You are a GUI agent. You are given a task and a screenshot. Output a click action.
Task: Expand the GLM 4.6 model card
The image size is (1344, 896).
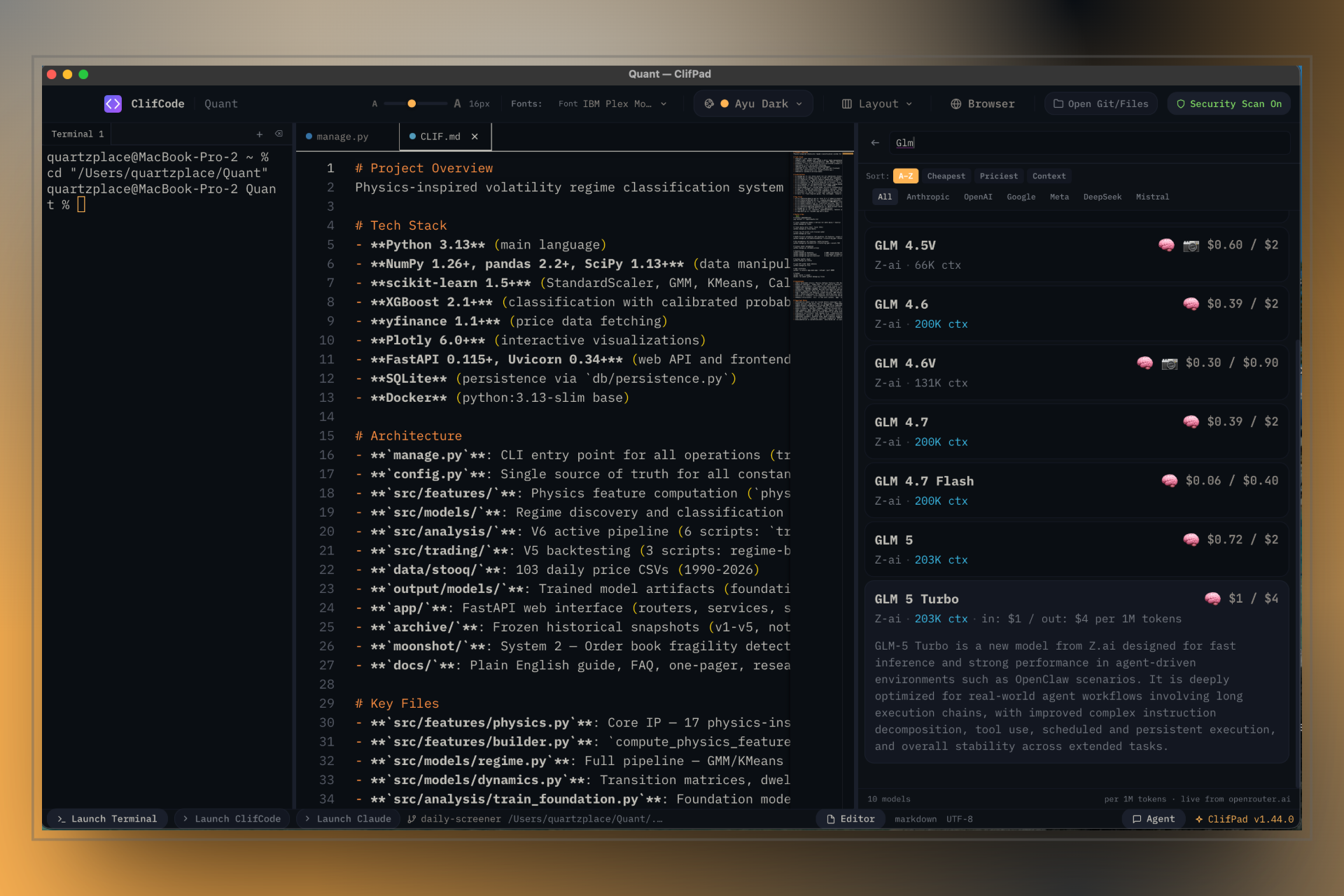click(1076, 314)
